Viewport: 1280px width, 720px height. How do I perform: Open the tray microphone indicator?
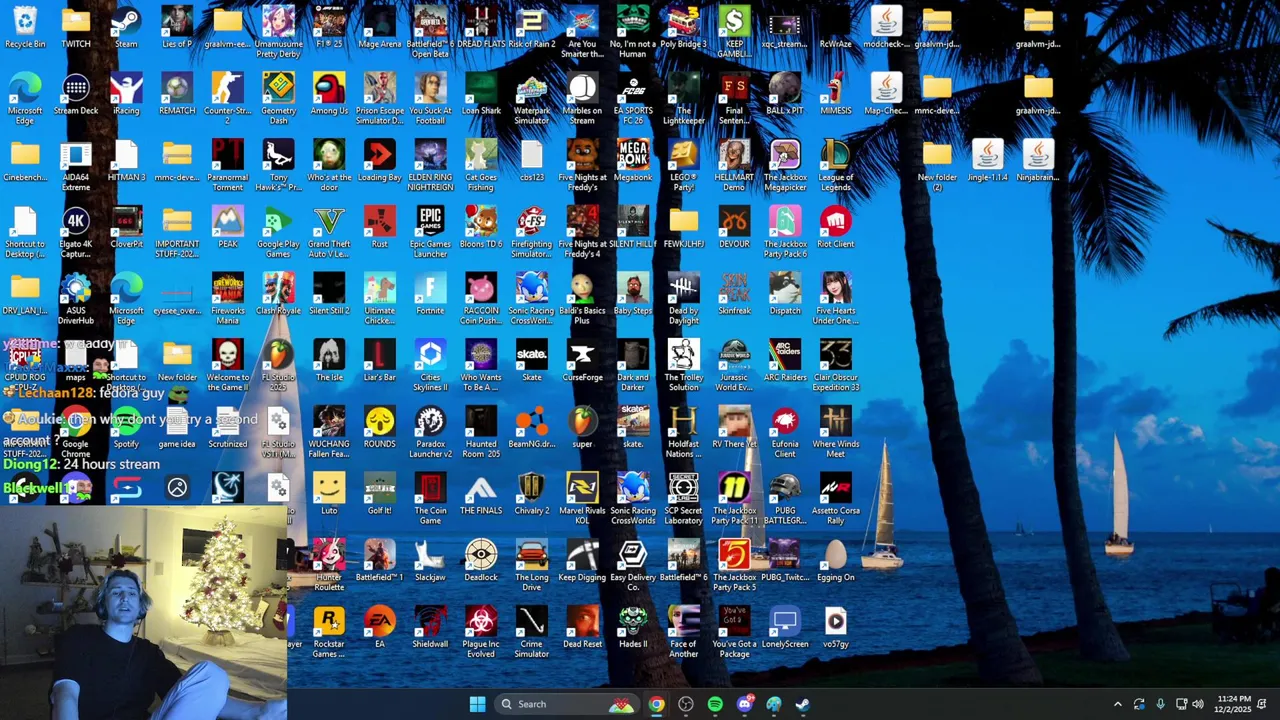1160,704
